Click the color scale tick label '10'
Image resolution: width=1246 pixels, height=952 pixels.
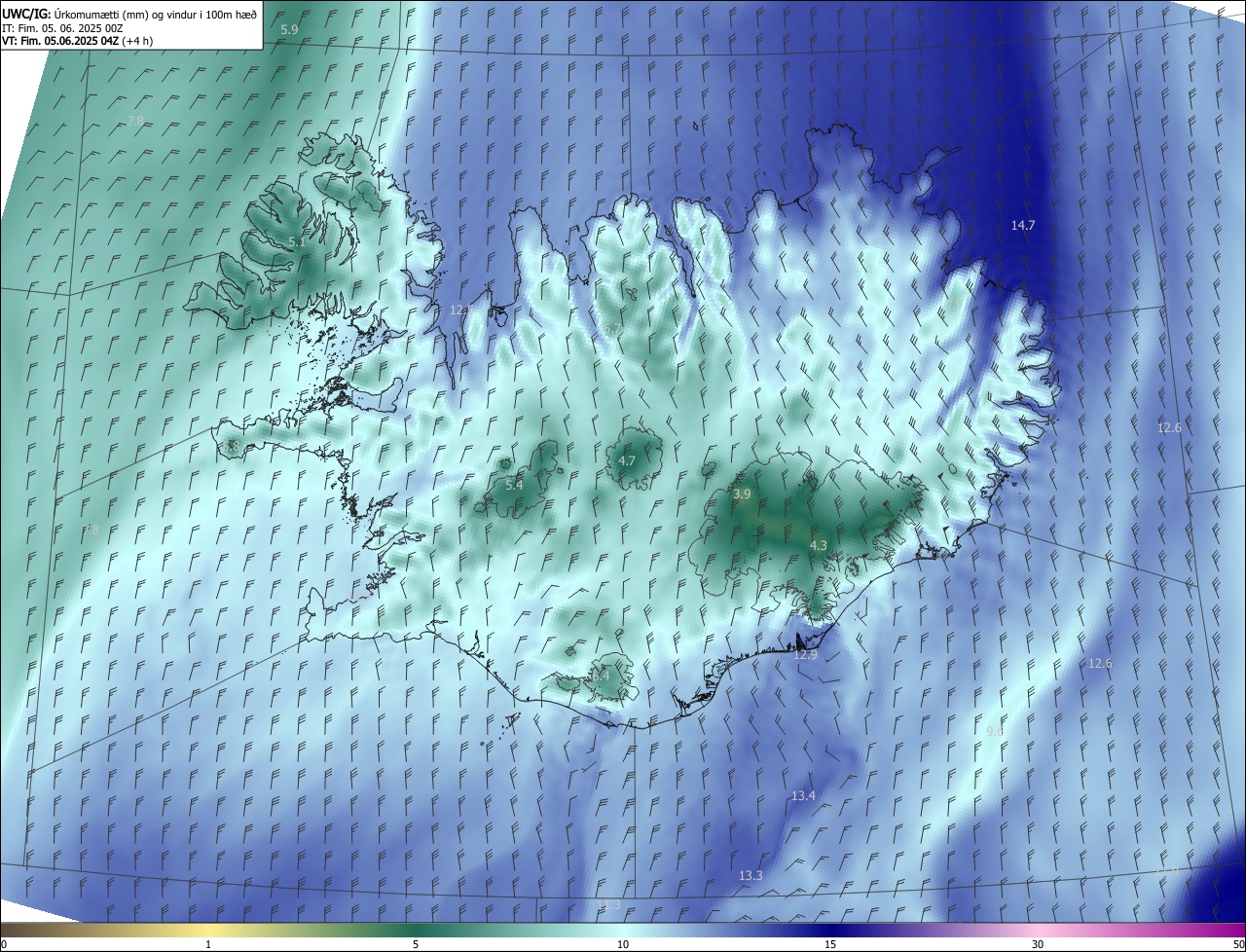(623, 944)
